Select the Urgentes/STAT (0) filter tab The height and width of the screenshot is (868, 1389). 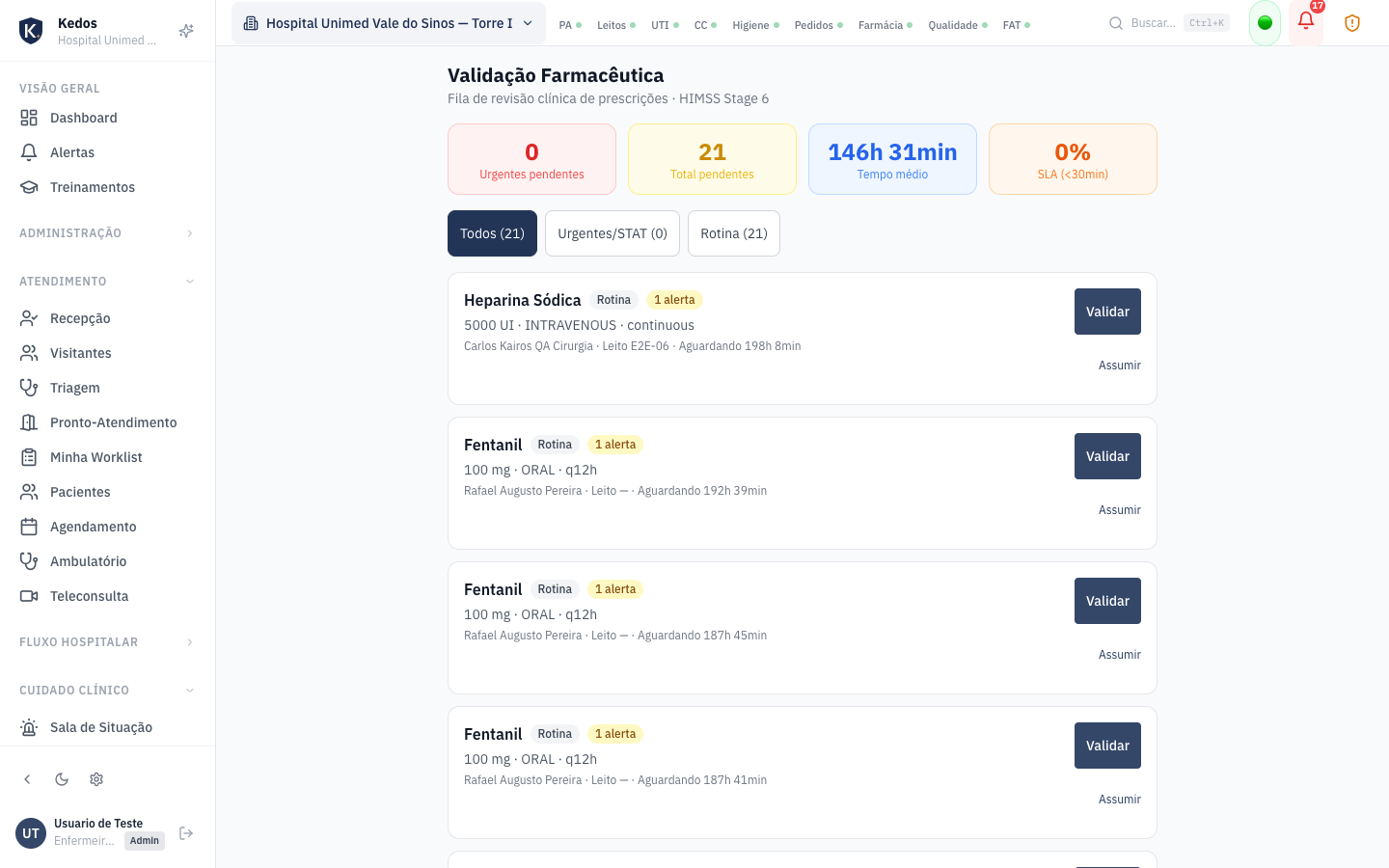point(613,233)
